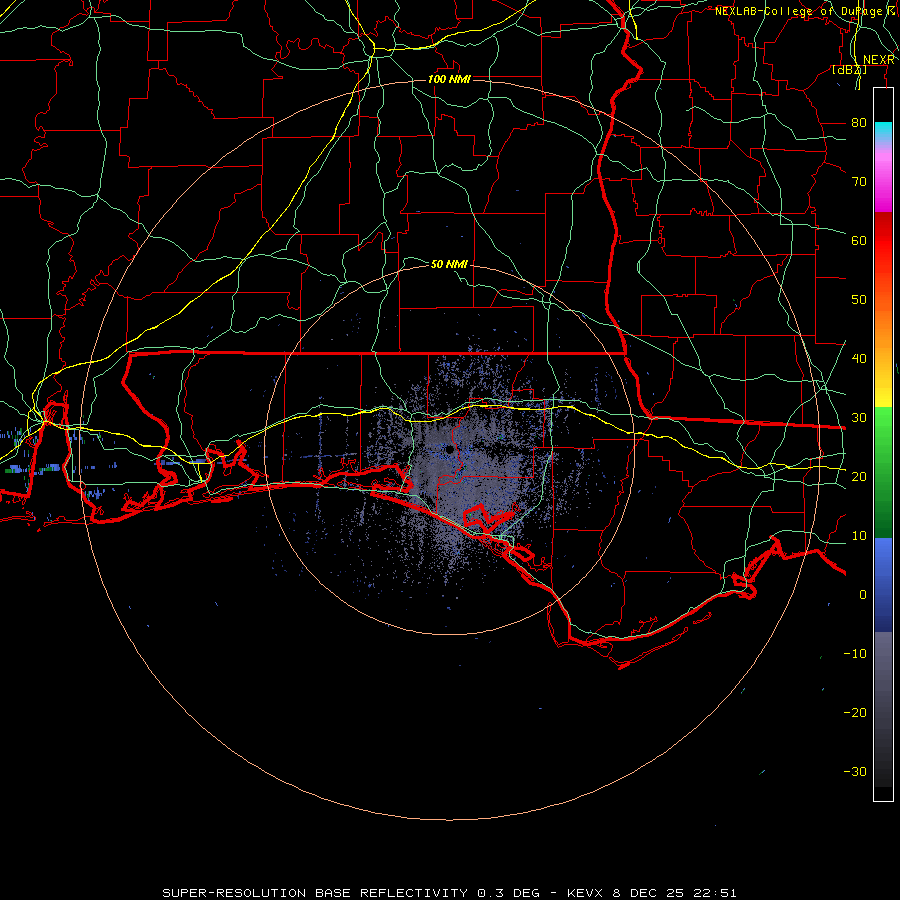Click the blue band of the reflectivity color bar

[x=883, y=584]
